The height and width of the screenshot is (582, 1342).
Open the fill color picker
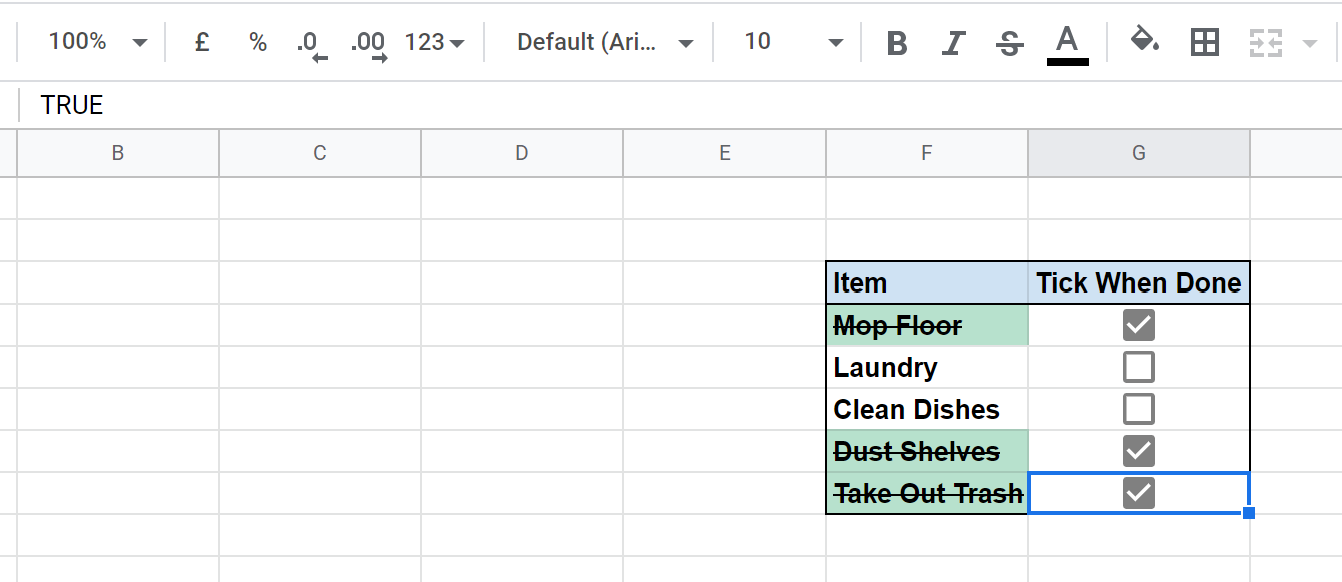click(1145, 42)
